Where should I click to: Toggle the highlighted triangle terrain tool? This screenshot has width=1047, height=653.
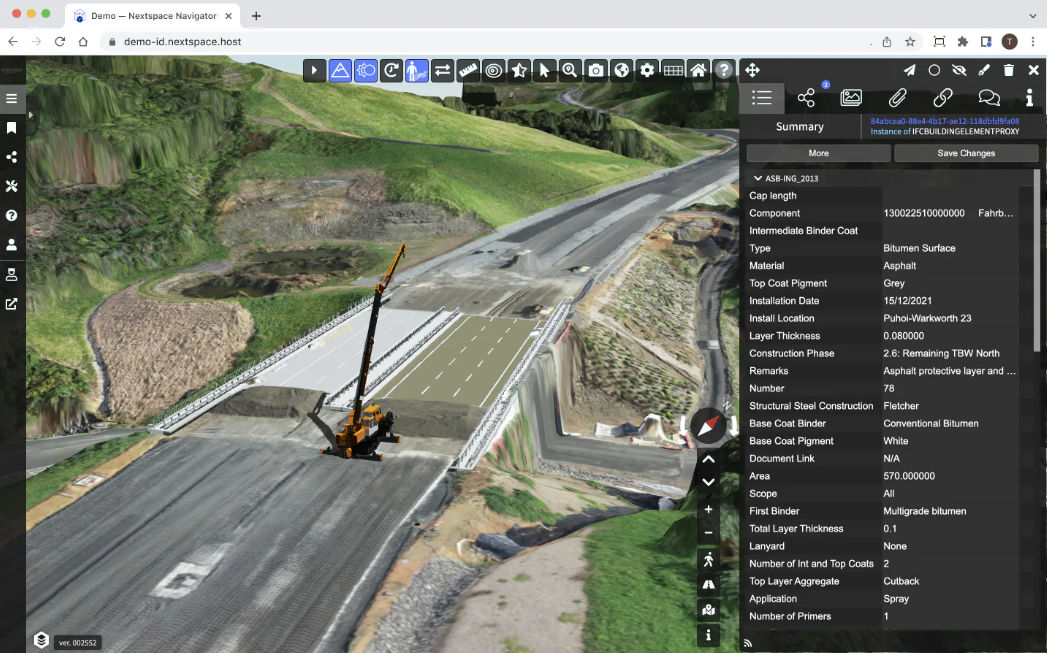click(x=340, y=70)
